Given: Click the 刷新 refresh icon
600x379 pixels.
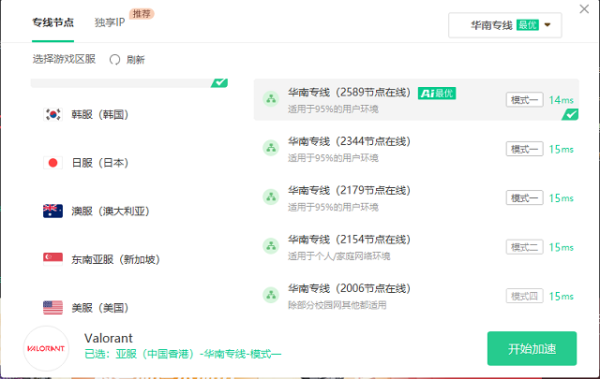Looking at the screenshot, I should (x=115, y=60).
